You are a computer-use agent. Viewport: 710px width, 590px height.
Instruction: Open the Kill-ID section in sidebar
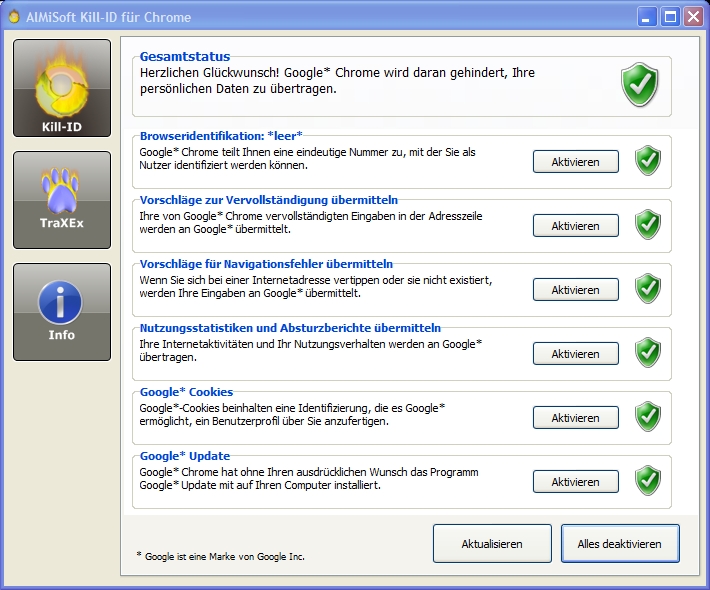[62, 88]
